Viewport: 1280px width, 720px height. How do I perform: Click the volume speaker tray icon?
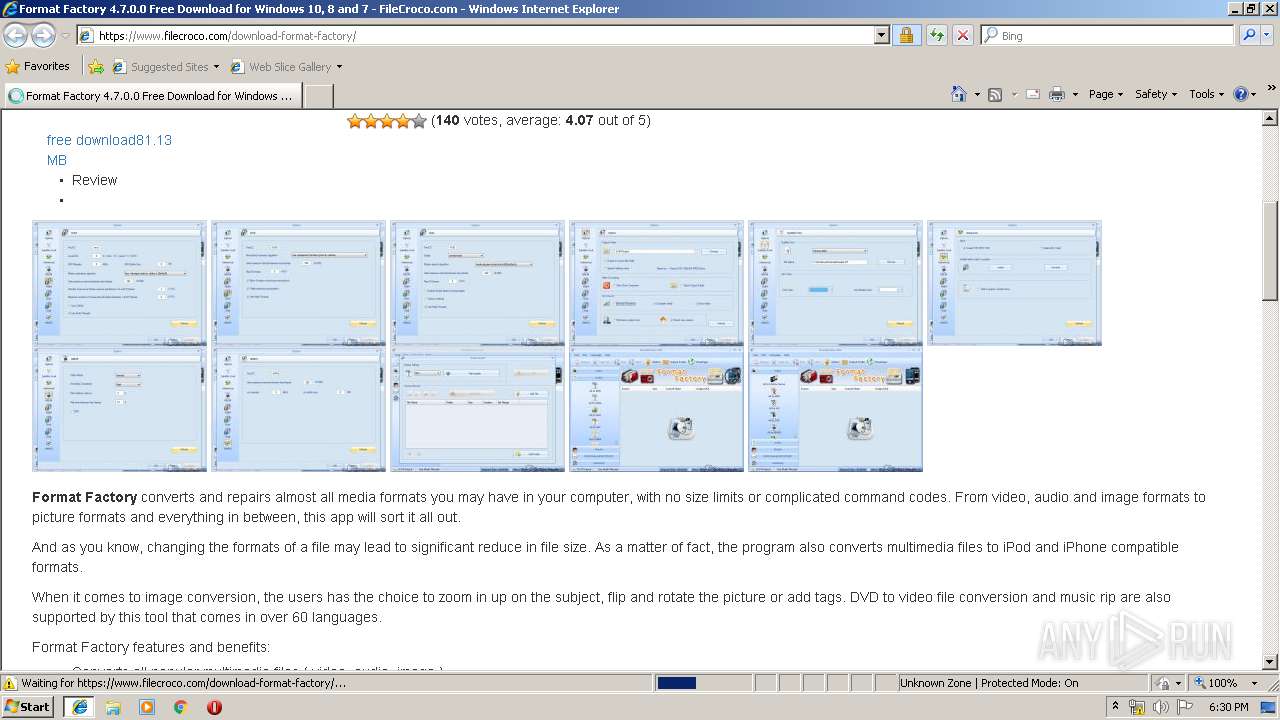(1161, 707)
